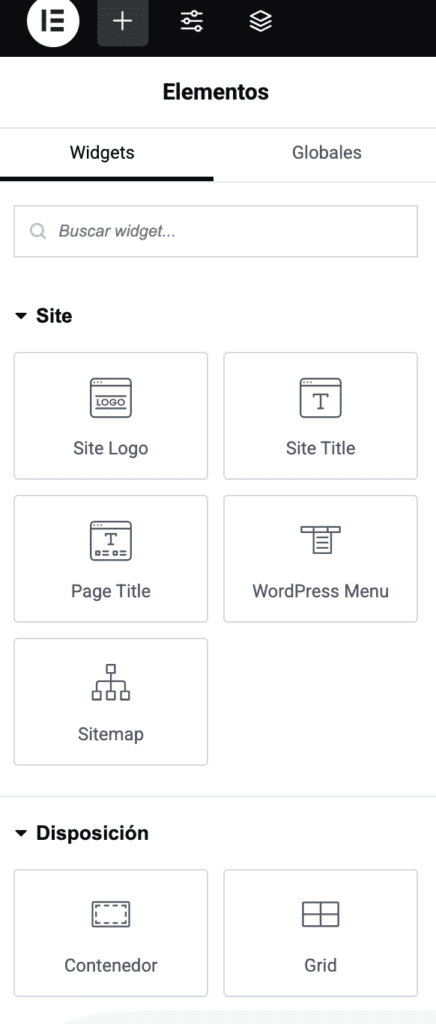Click the Elementos panel title

pyautogui.click(x=216, y=92)
